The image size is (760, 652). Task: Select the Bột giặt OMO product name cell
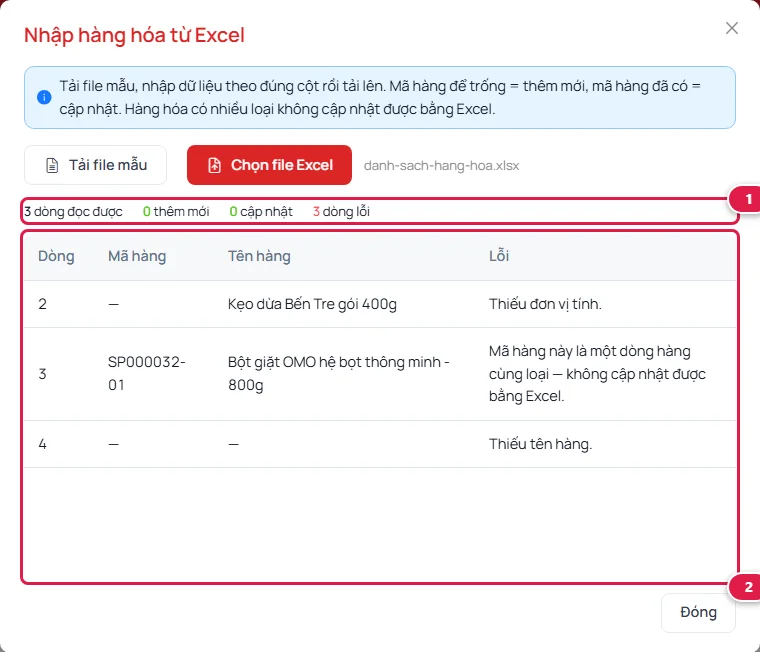click(339, 373)
